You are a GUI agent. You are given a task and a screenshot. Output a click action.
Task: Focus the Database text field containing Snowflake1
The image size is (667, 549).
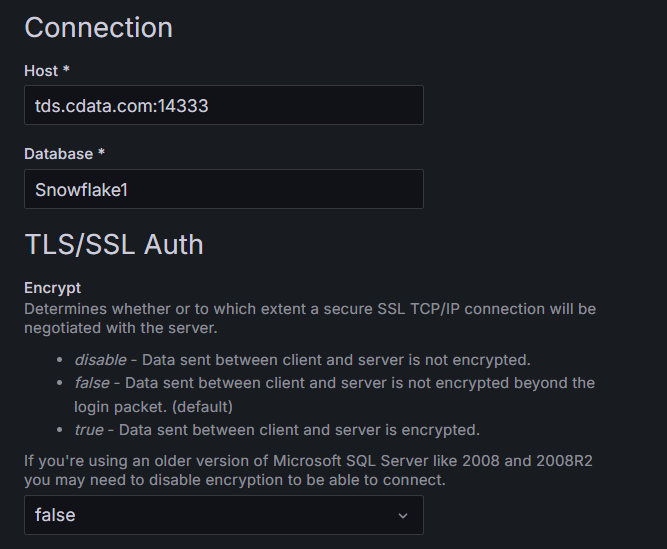[x=223, y=189]
